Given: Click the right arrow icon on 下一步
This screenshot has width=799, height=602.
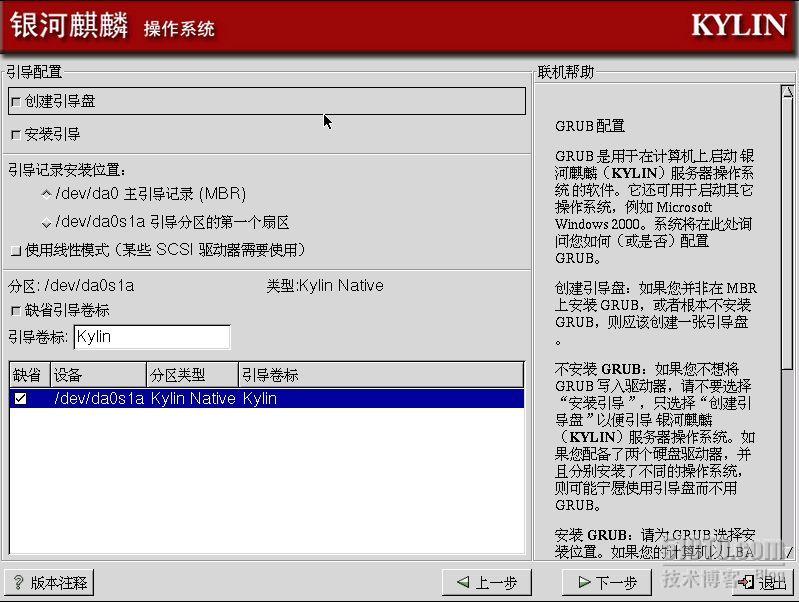Looking at the screenshot, I should tap(584, 582).
